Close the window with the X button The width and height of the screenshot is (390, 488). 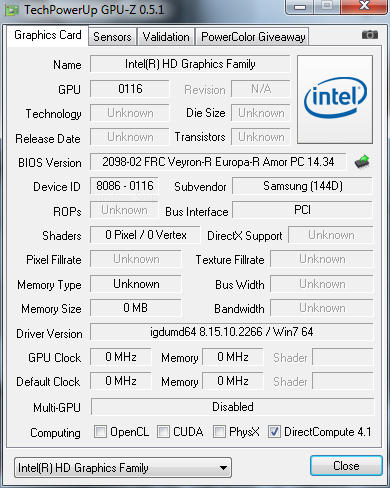pyautogui.click(x=365, y=6)
